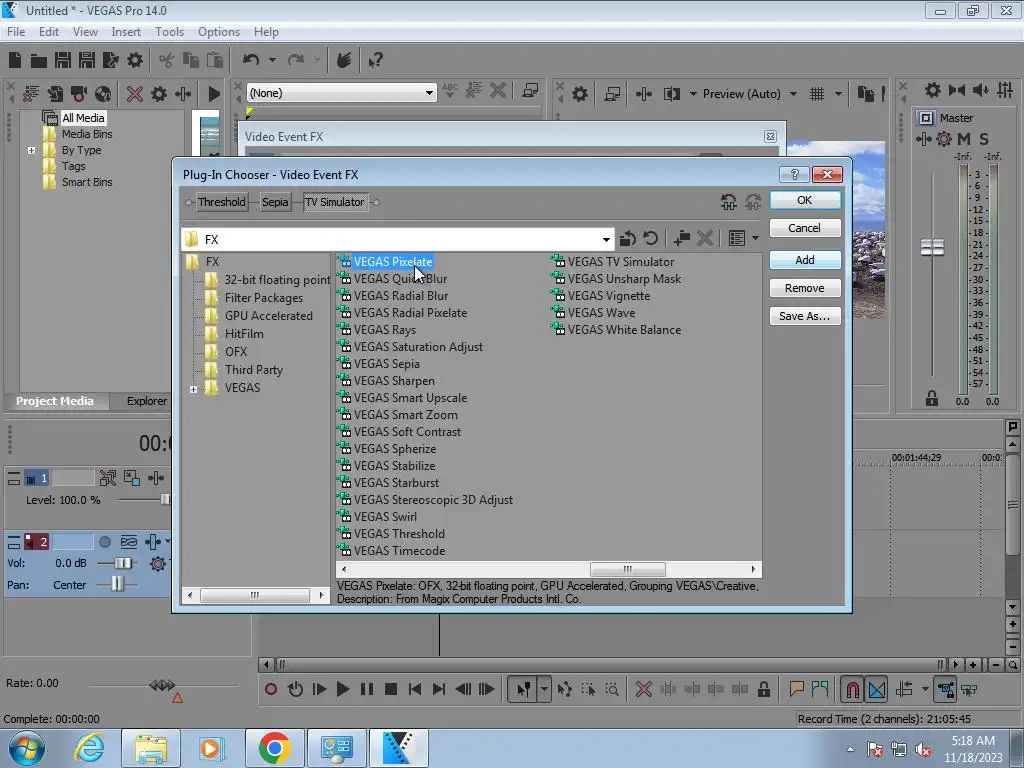Click the Record button in transport bar
The width and height of the screenshot is (1024, 768).
coord(270,689)
